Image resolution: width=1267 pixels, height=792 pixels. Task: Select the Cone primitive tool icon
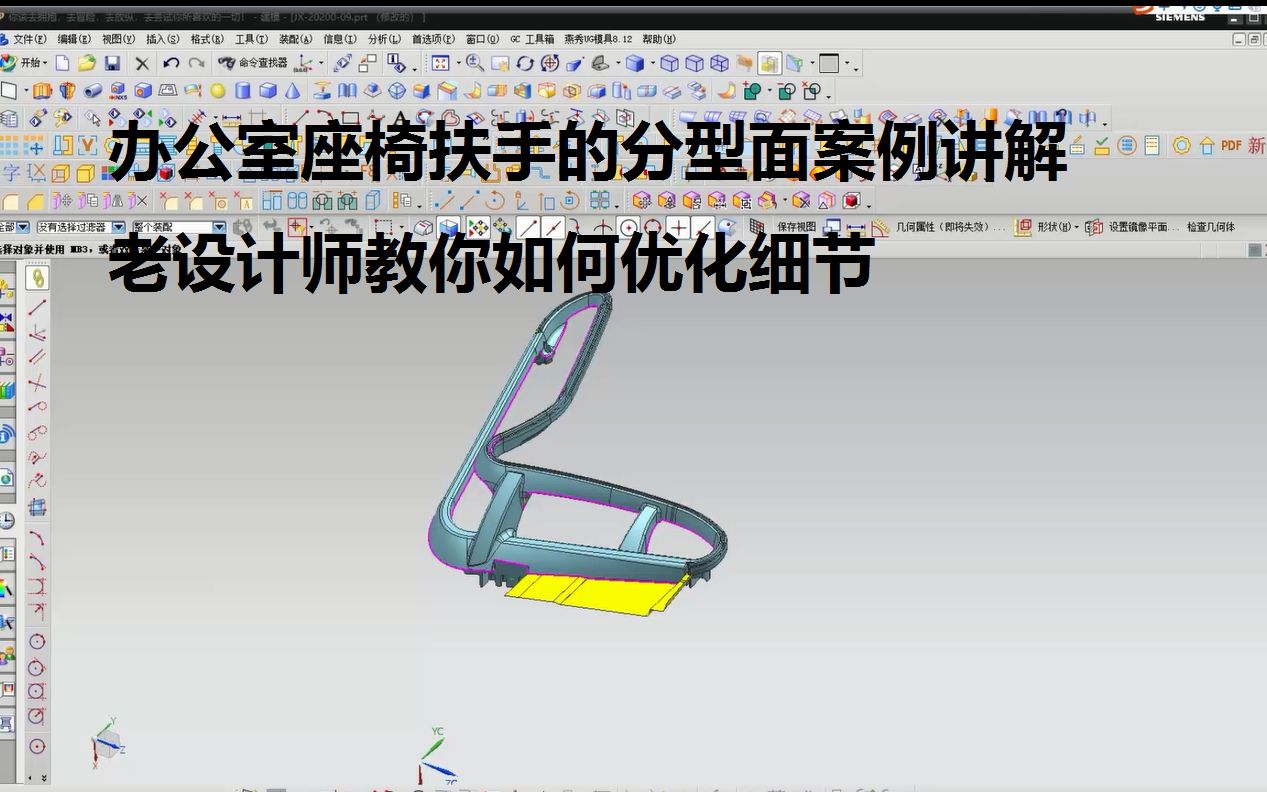292,96
